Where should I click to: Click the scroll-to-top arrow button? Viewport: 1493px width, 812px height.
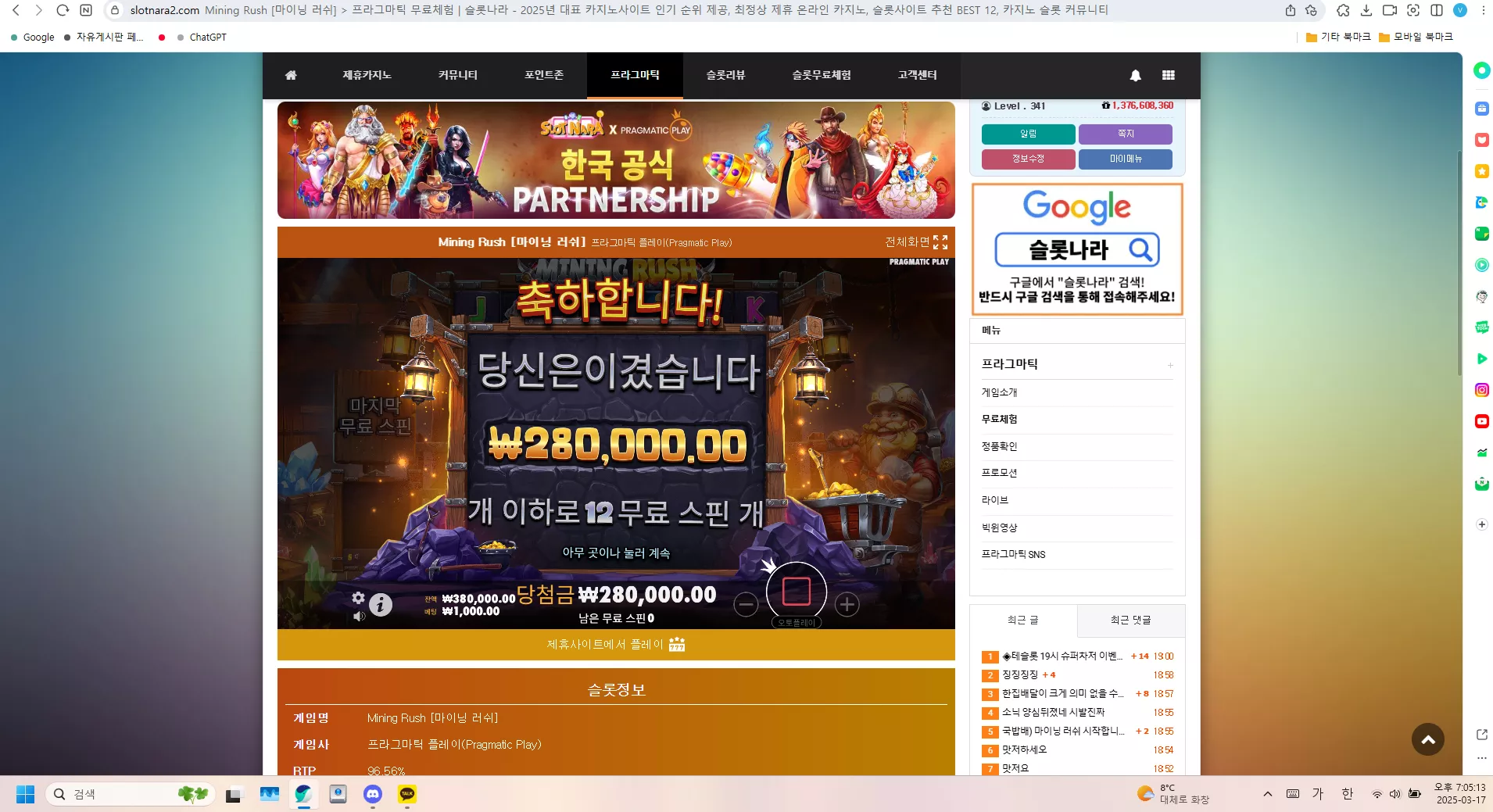(1428, 739)
